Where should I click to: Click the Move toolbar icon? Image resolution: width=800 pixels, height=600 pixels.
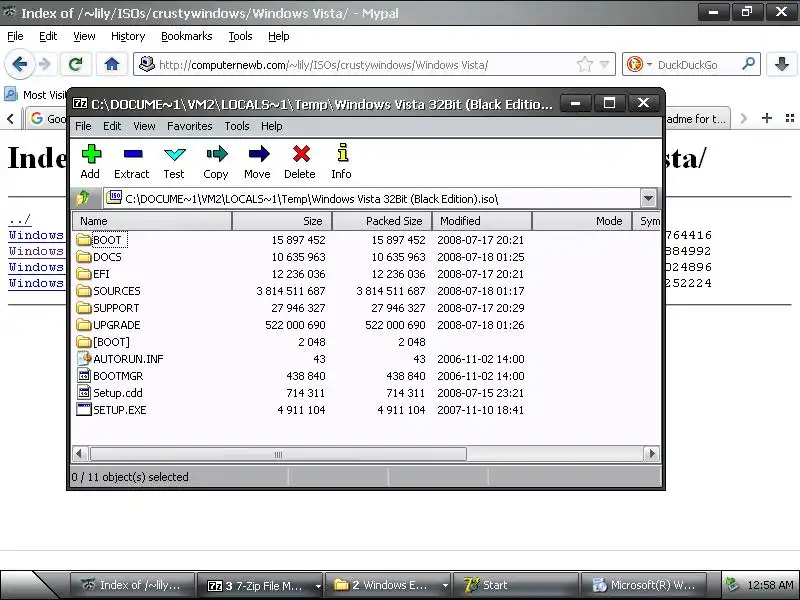click(x=259, y=154)
